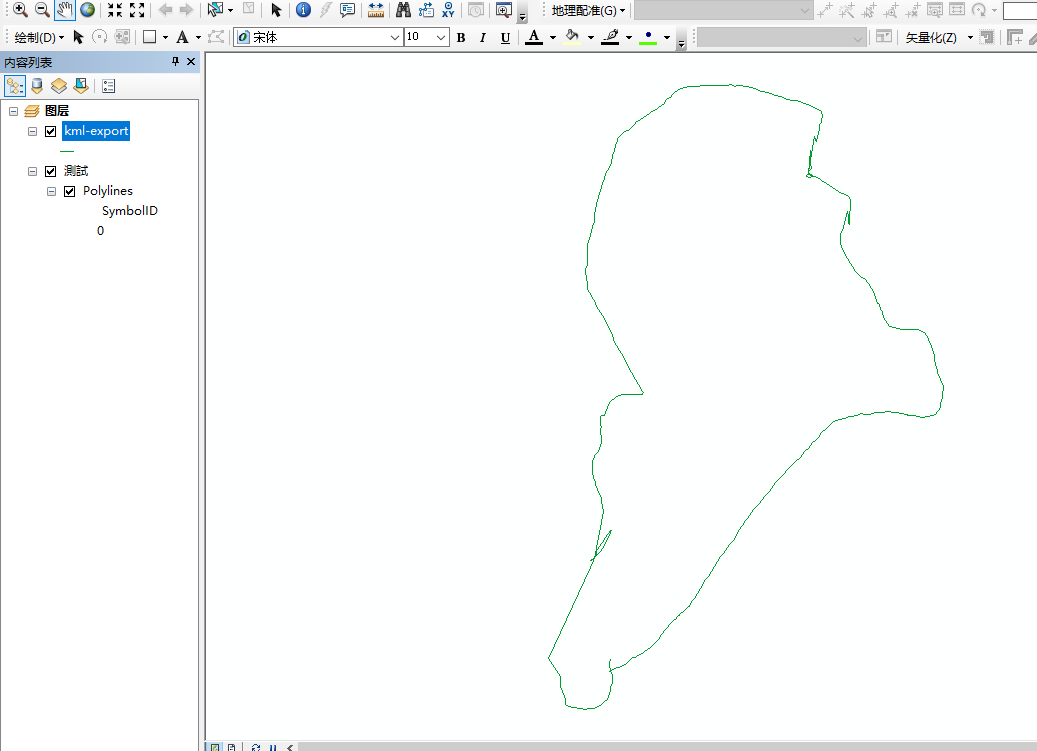Open the Find binoculars tool
The width and height of the screenshot is (1037, 751).
click(403, 10)
